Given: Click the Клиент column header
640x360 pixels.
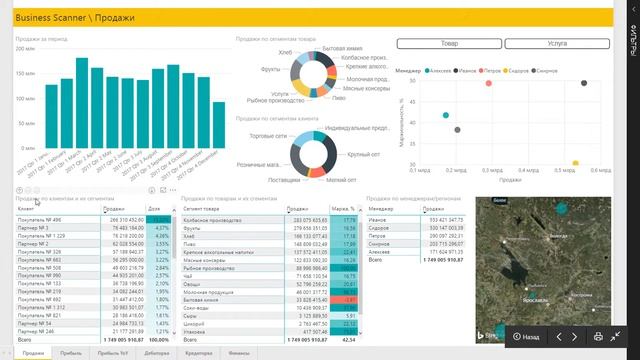Looking at the screenshot, I should click(x=26, y=209).
